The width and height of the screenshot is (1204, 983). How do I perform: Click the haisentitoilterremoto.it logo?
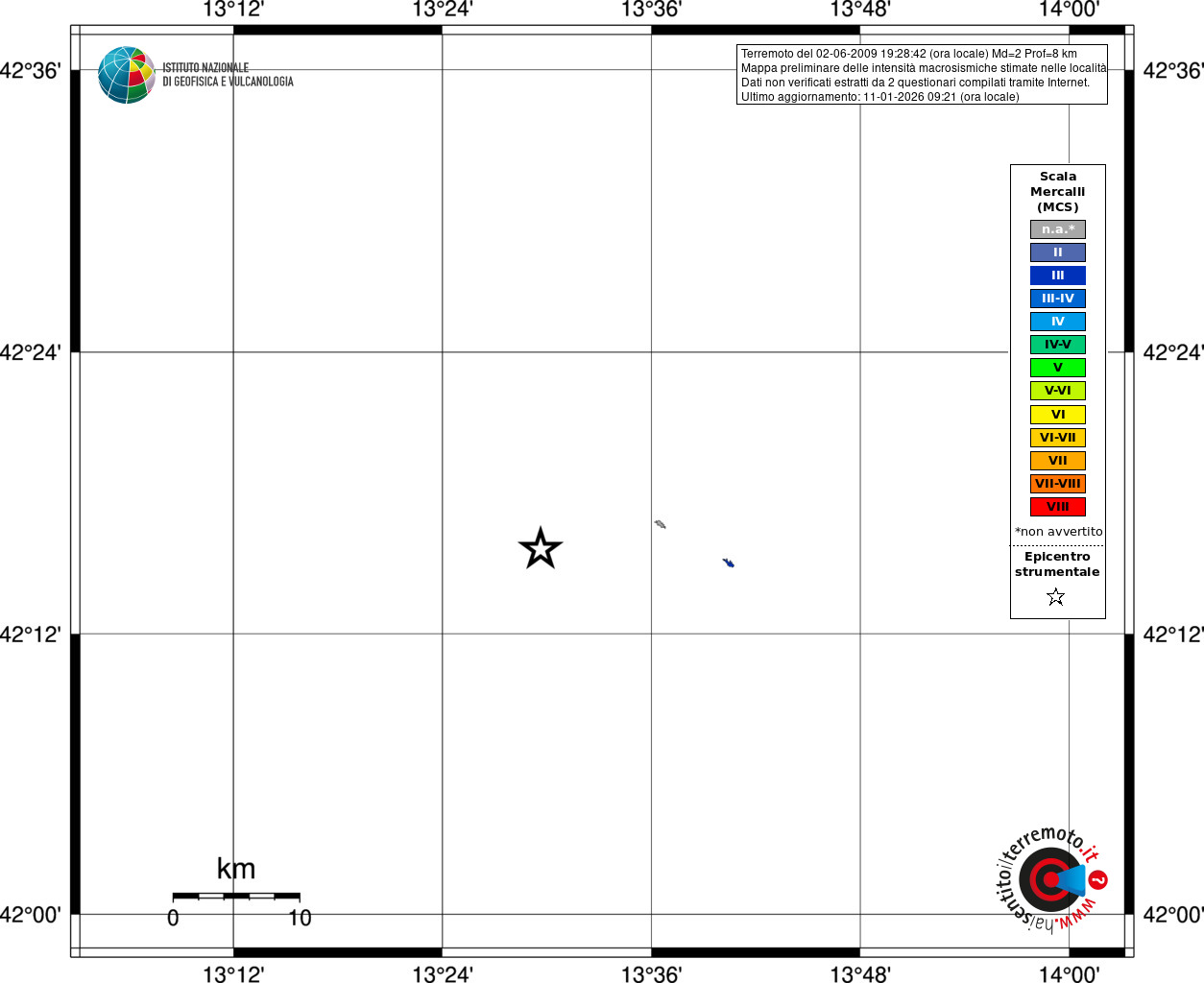1051,878
